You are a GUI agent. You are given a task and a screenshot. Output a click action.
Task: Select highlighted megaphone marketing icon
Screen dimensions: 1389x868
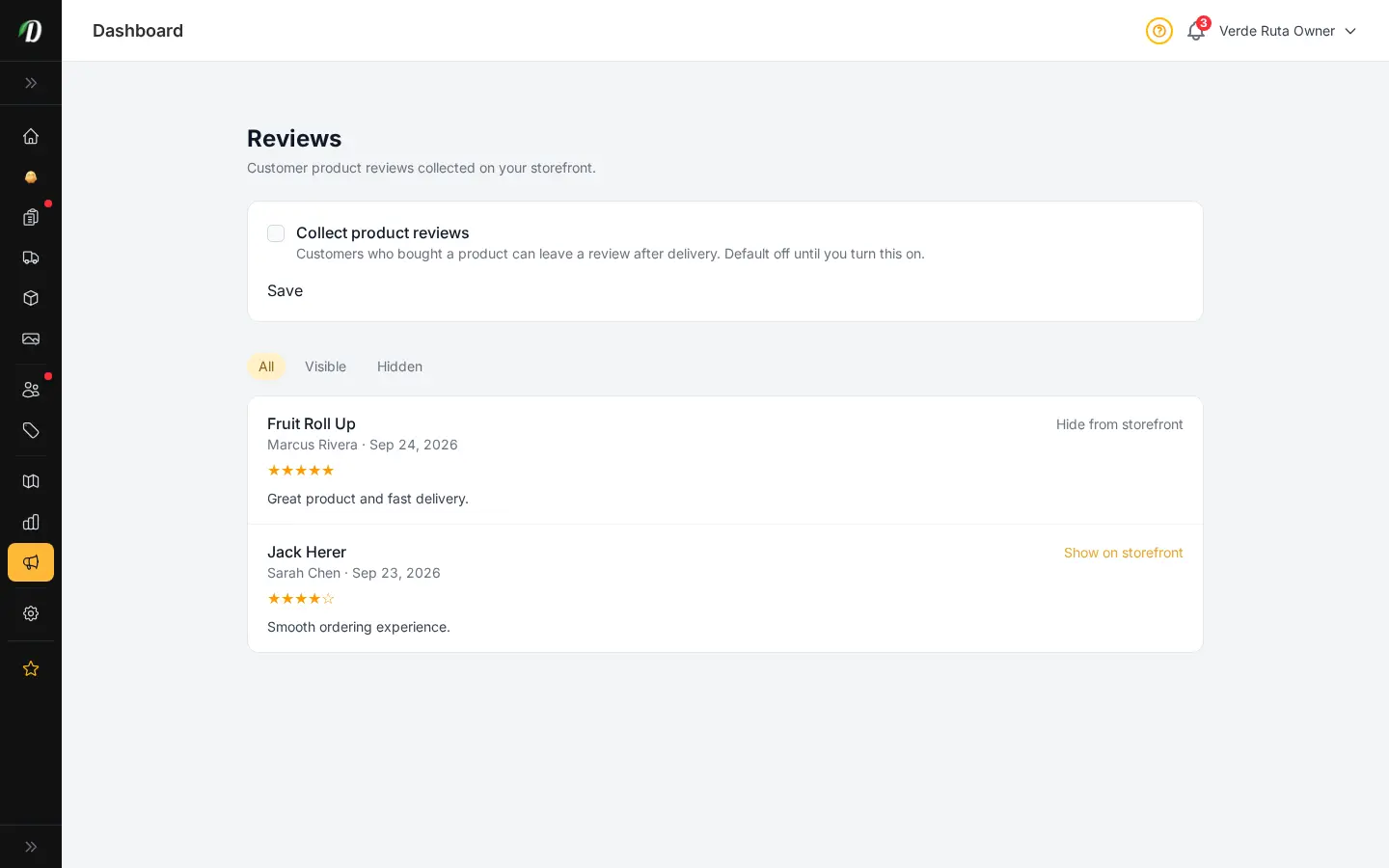[x=31, y=562]
